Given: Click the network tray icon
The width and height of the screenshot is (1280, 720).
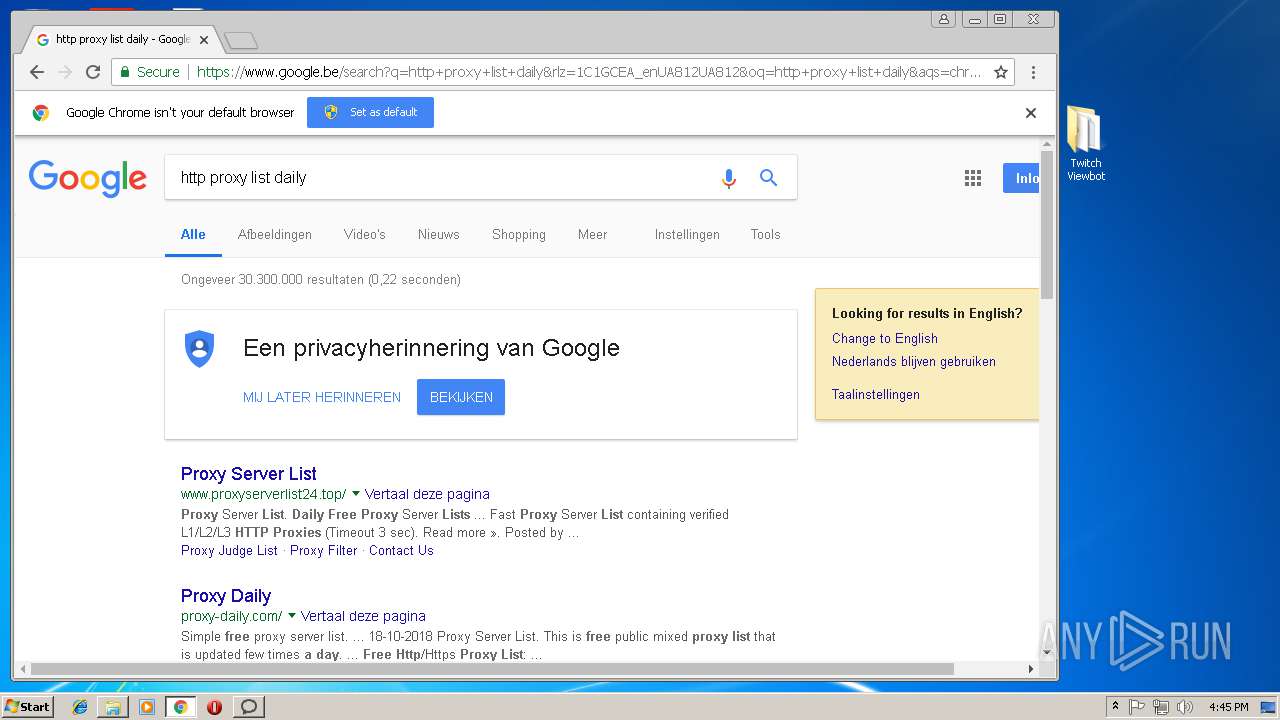Looking at the screenshot, I should tap(1160, 707).
